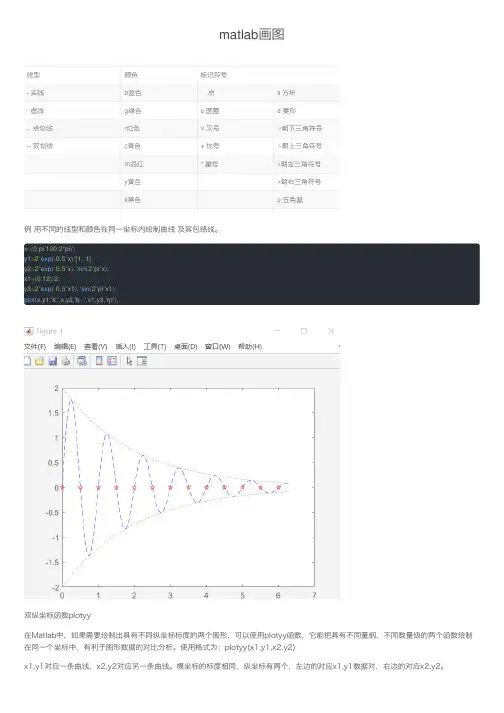Open the 窗口(W) menu
Image resolution: width=504 pixels, height=713 pixels.
point(217,346)
